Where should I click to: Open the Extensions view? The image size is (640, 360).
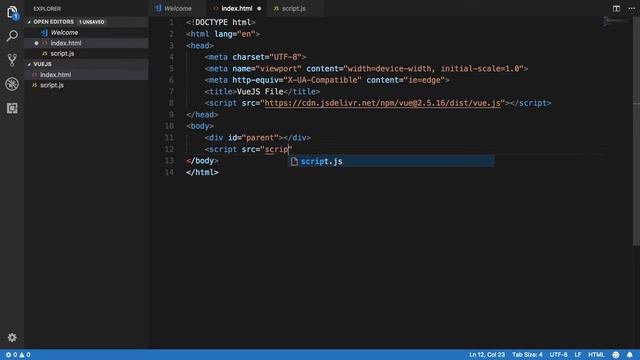tap(12, 108)
